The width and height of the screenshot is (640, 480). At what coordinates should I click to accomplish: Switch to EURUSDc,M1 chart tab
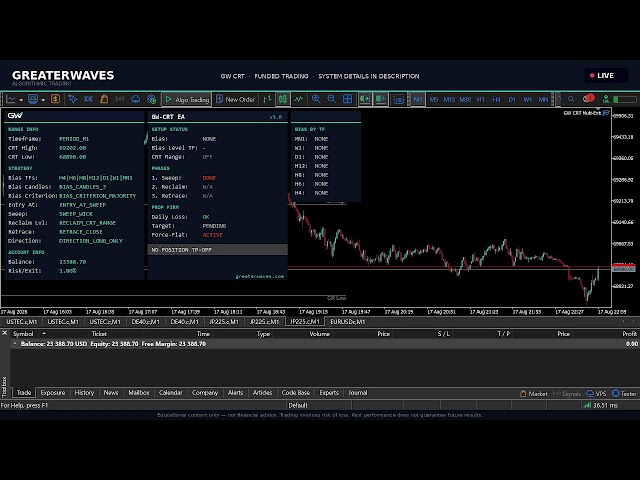tap(348, 322)
